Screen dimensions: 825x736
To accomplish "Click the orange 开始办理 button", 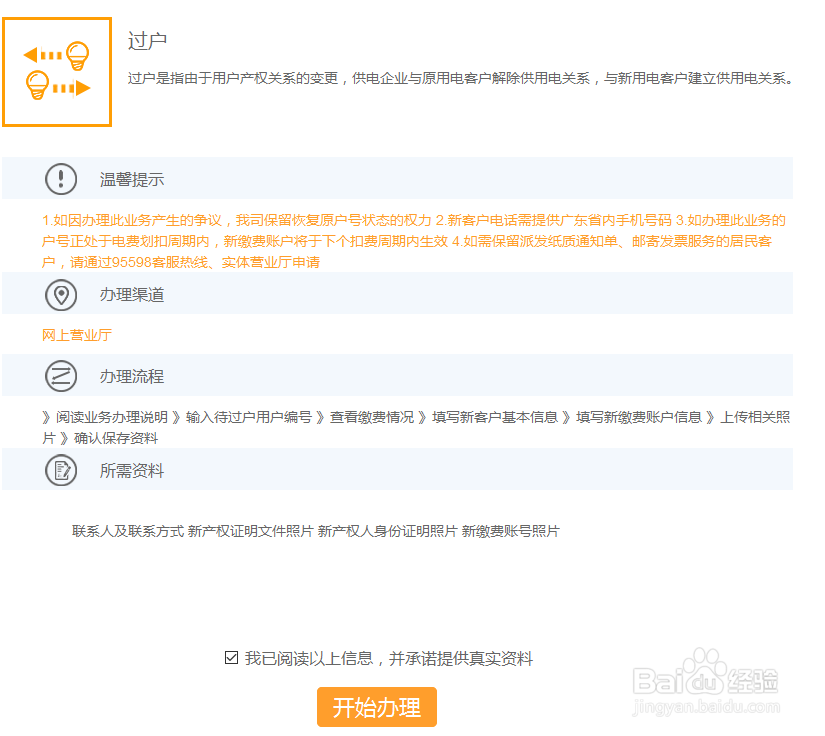I will (377, 707).
